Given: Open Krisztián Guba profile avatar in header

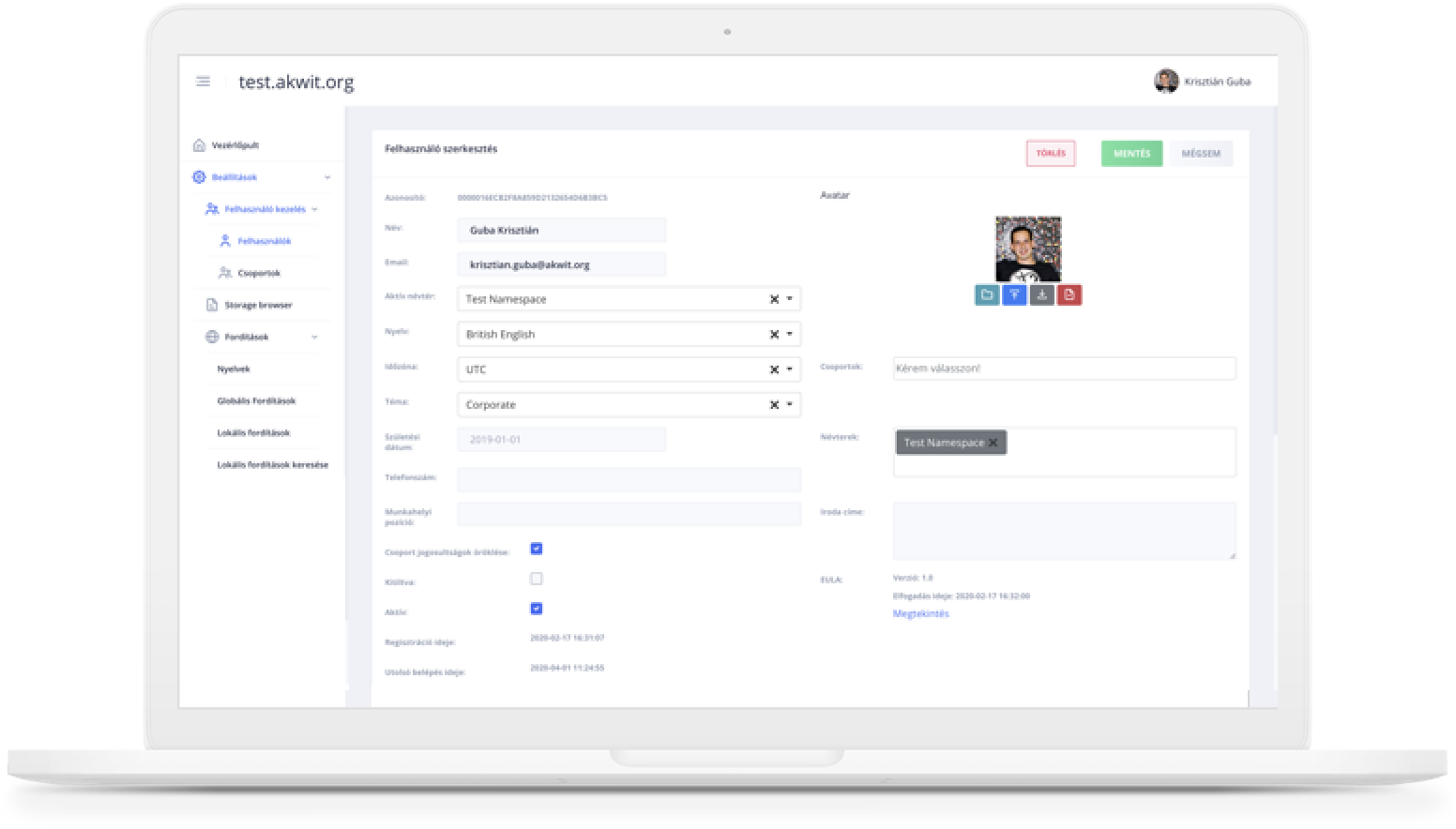Looking at the screenshot, I should pos(1166,82).
